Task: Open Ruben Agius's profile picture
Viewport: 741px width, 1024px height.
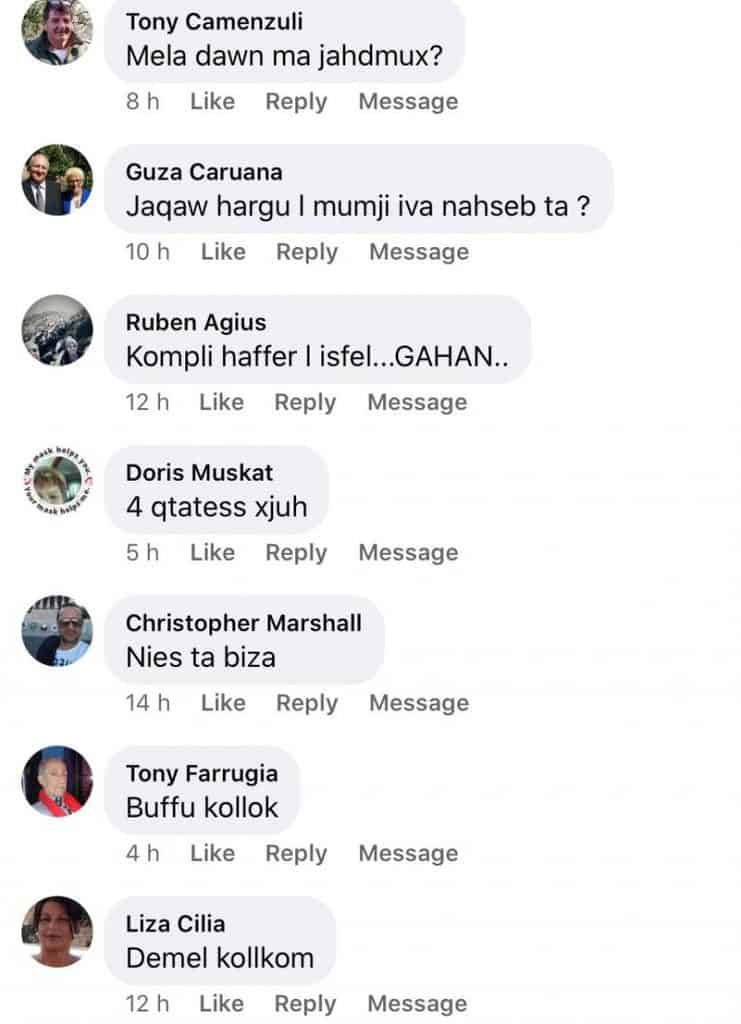Action: pos(57,331)
